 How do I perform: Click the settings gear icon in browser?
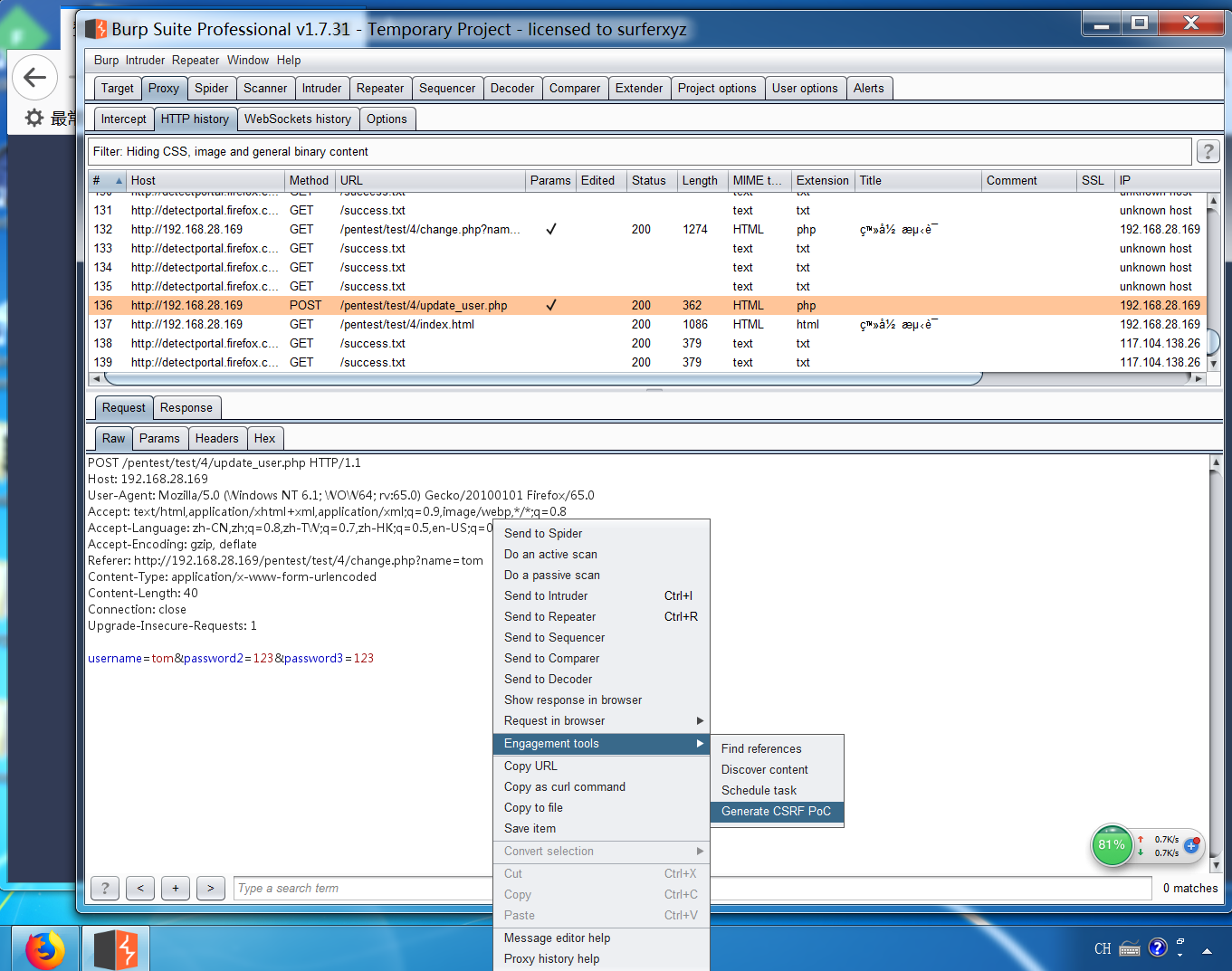point(34,118)
